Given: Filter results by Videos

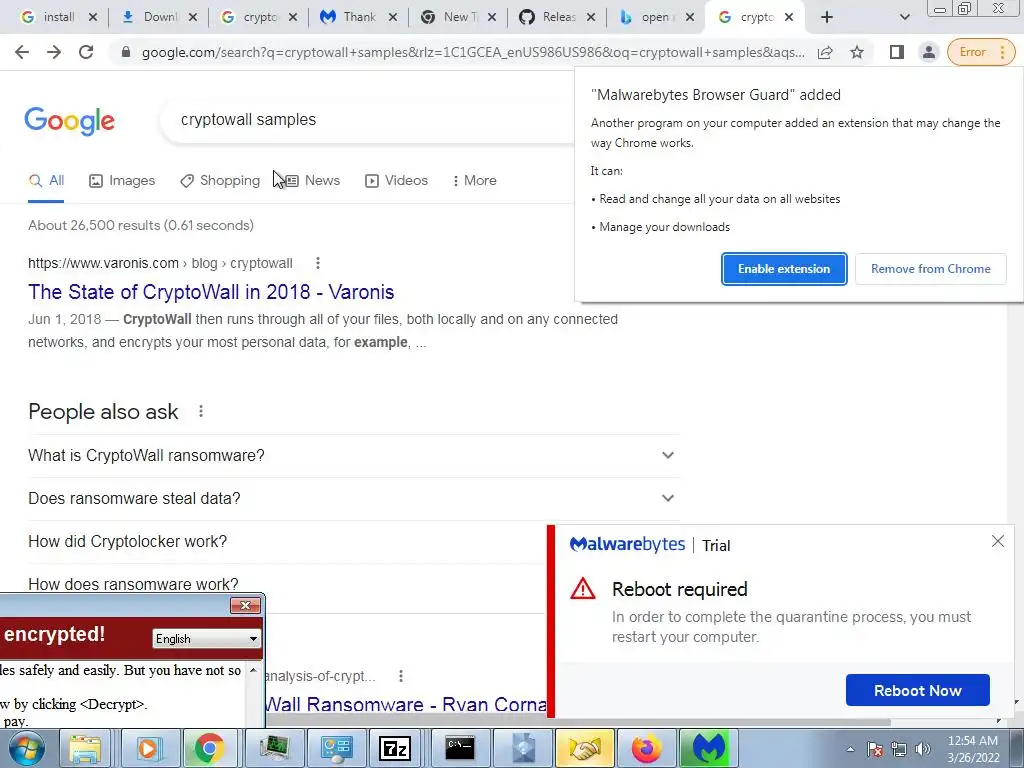Looking at the screenshot, I should 396,181.
